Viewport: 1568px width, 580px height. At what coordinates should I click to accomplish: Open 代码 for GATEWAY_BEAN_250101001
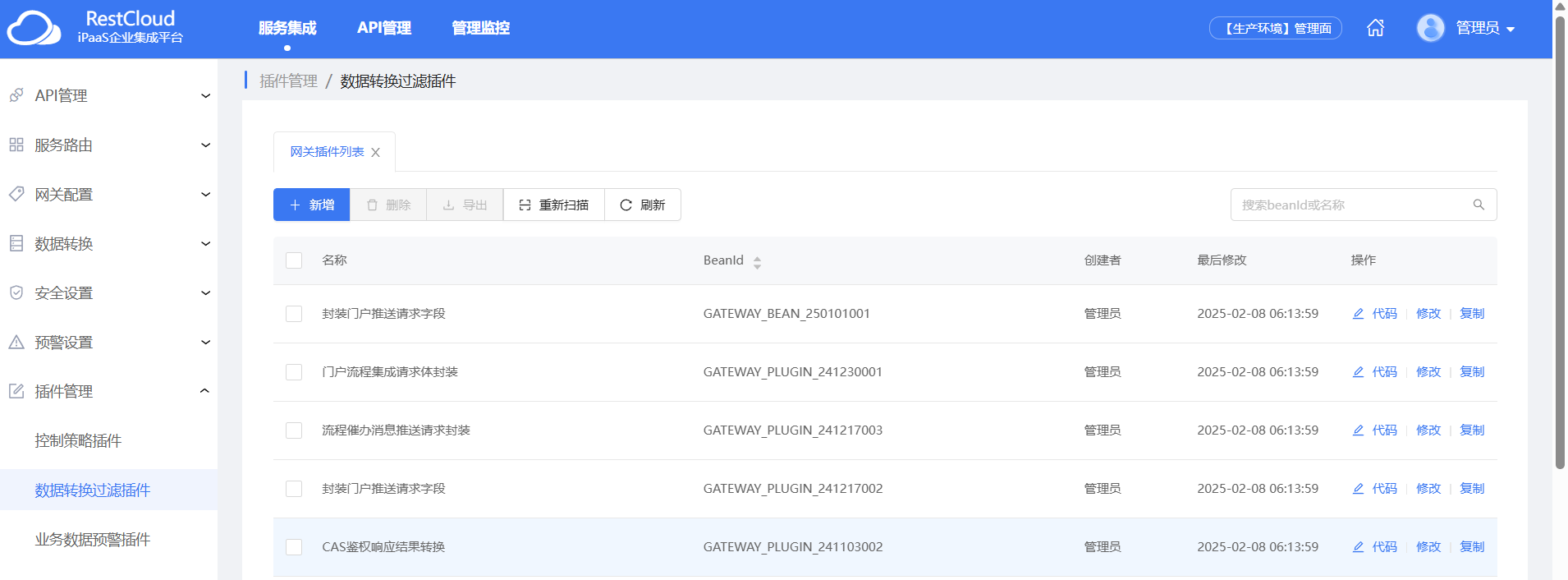point(1375,314)
